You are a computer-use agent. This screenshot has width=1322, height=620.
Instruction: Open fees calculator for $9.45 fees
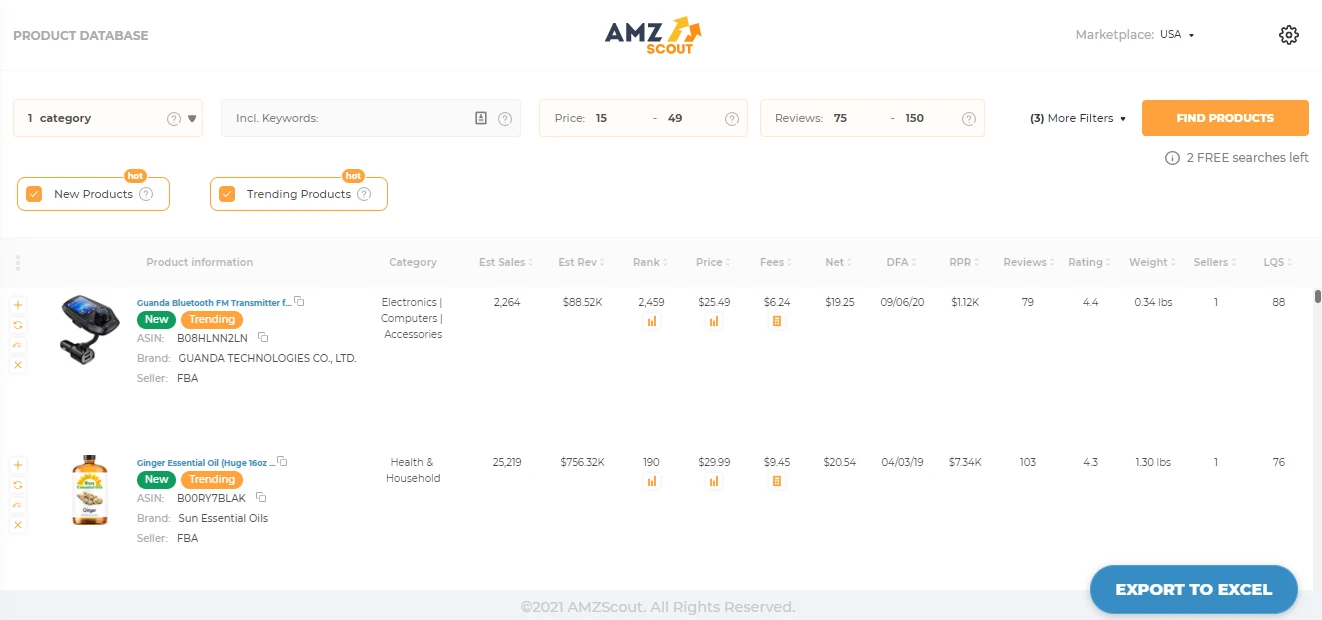click(777, 481)
